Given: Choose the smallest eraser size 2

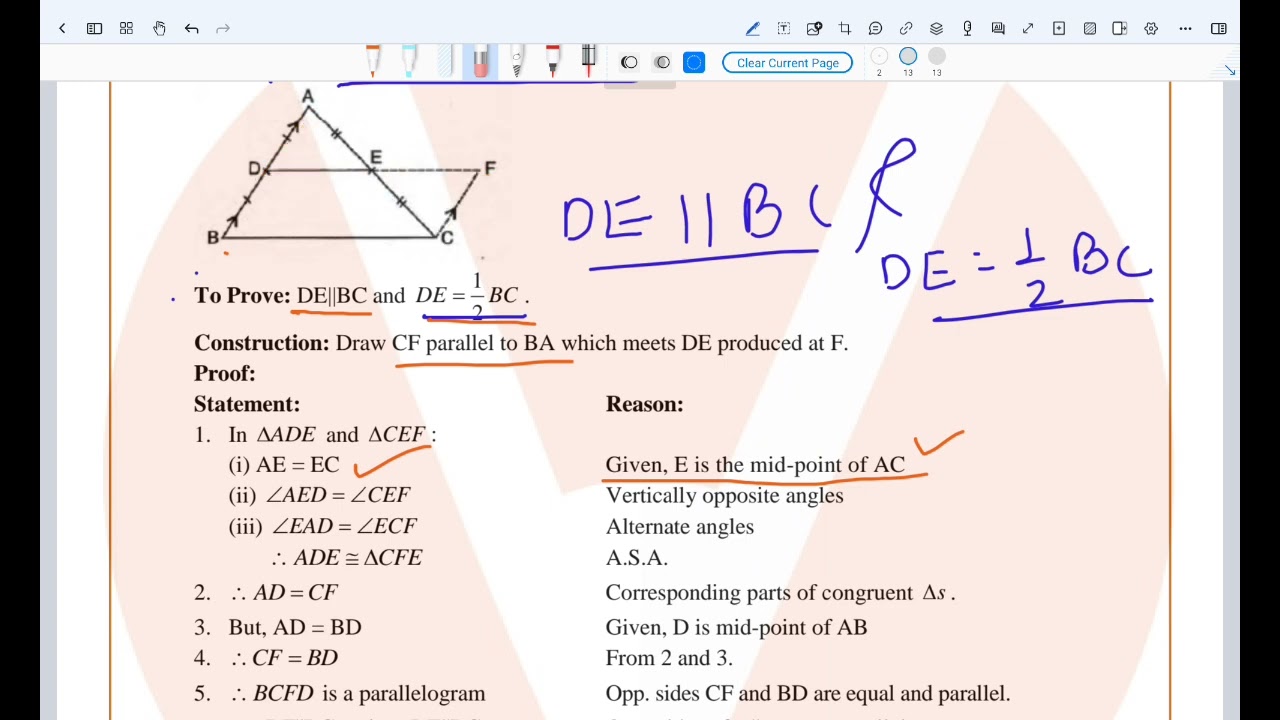Looking at the screenshot, I should pos(879,57).
